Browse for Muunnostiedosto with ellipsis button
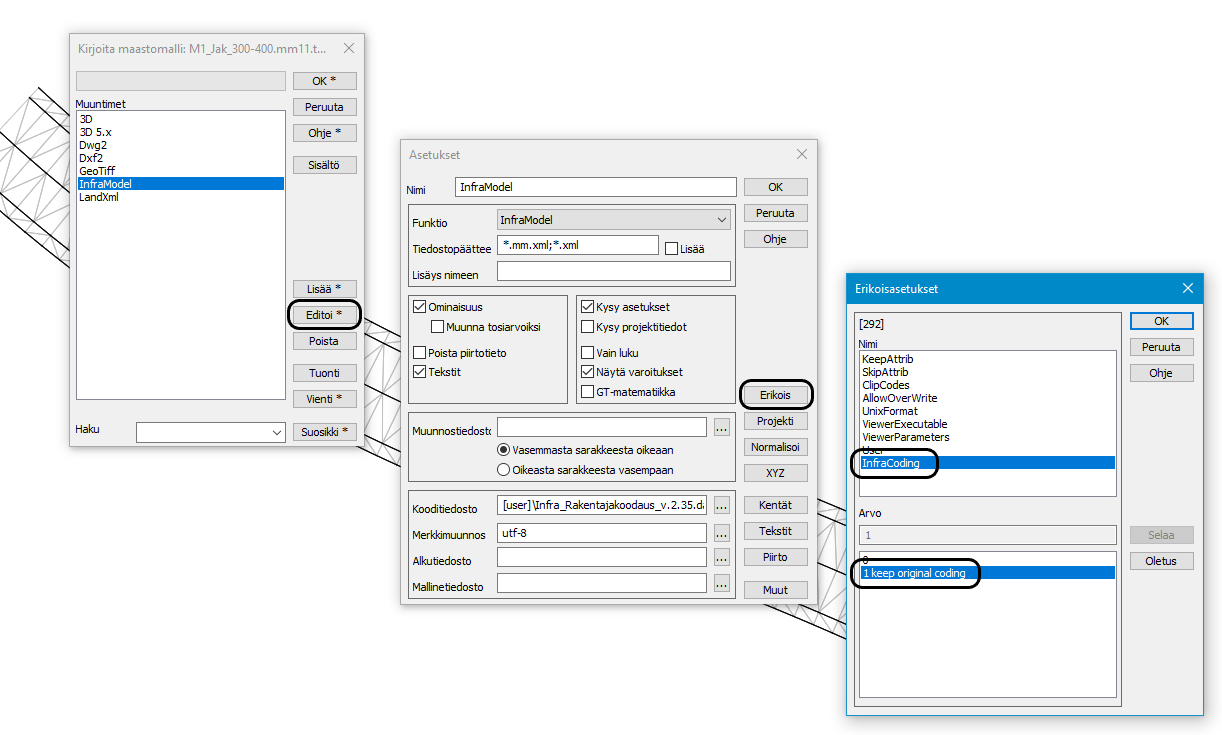This screenshot has width=1222, height=735. (722, 428)
